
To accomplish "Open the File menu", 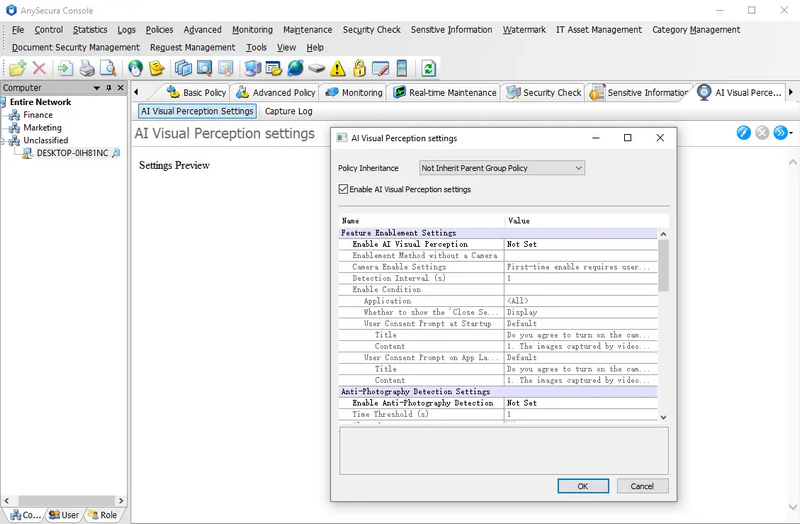I will pyautogui.click(x=18, y=30).
